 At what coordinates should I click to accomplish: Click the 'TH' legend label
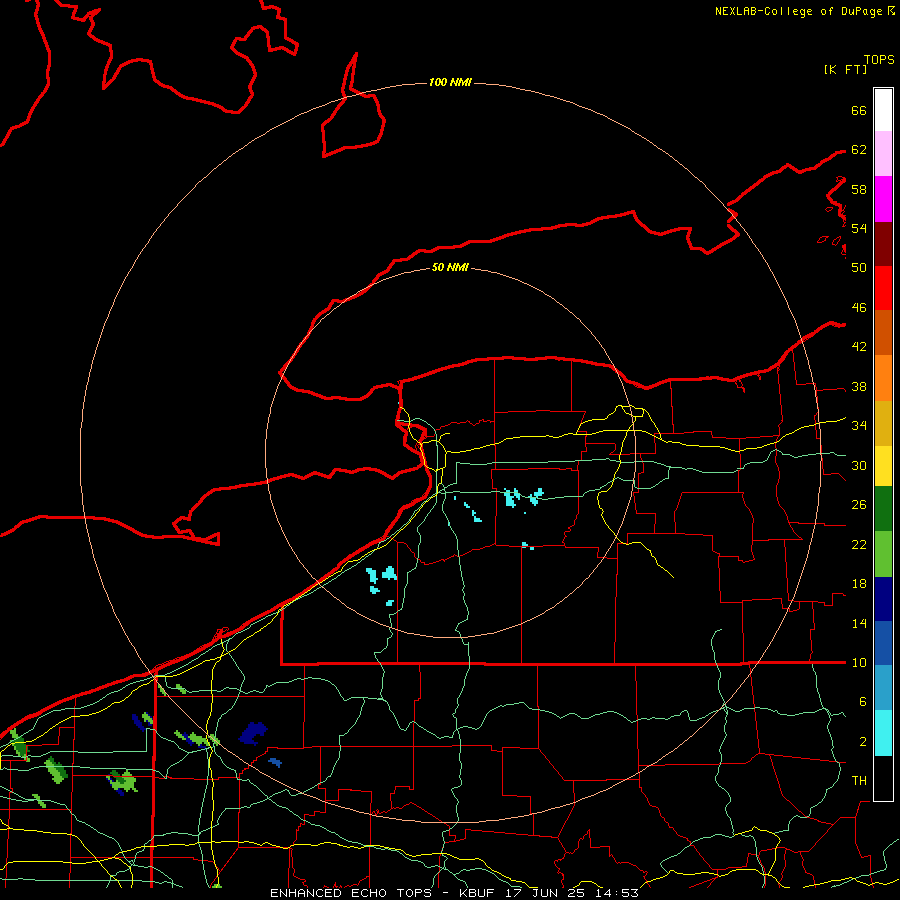(x=859, y=781)
